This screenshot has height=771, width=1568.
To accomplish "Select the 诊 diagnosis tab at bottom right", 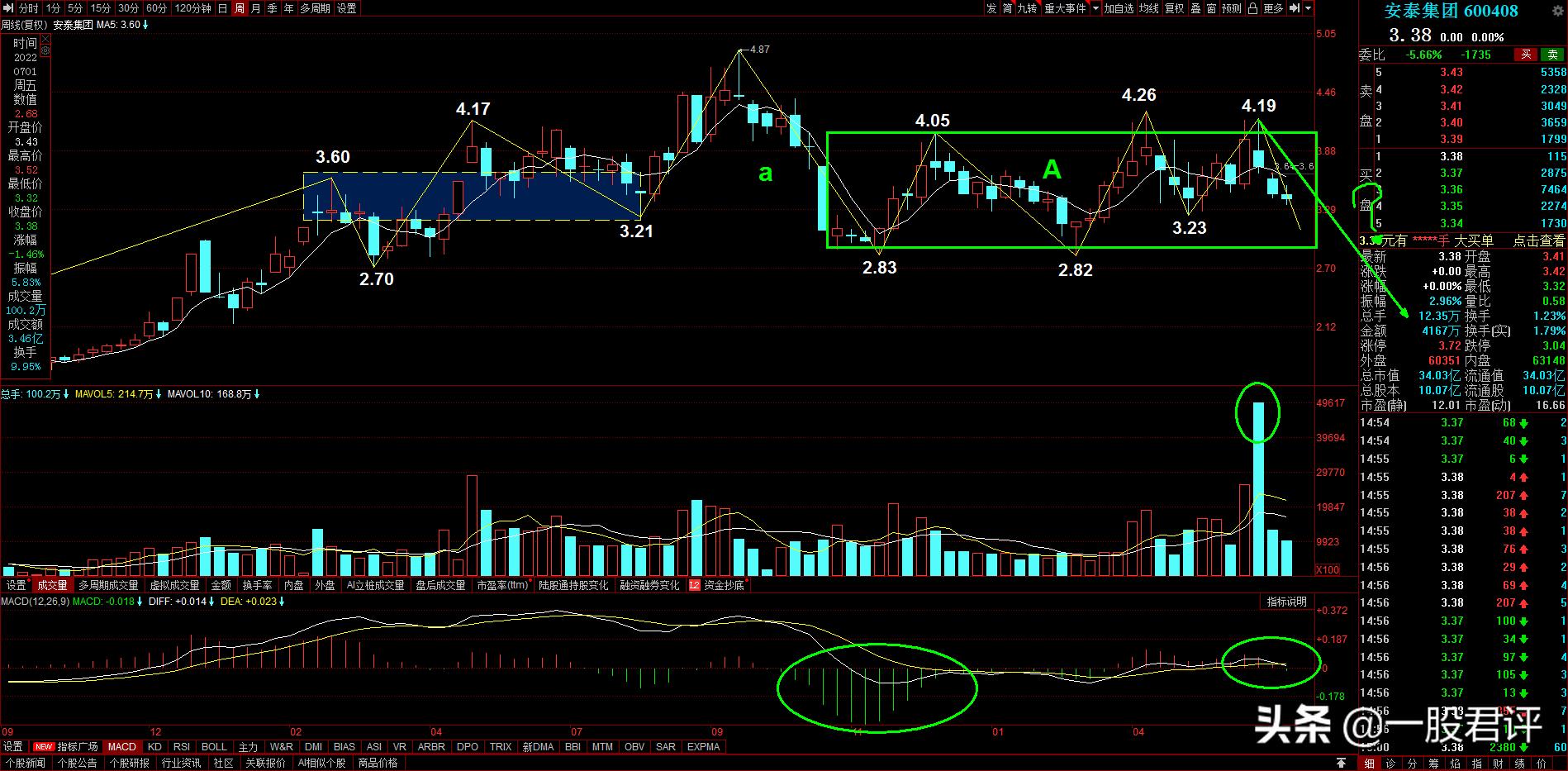I will (1391, 763).
